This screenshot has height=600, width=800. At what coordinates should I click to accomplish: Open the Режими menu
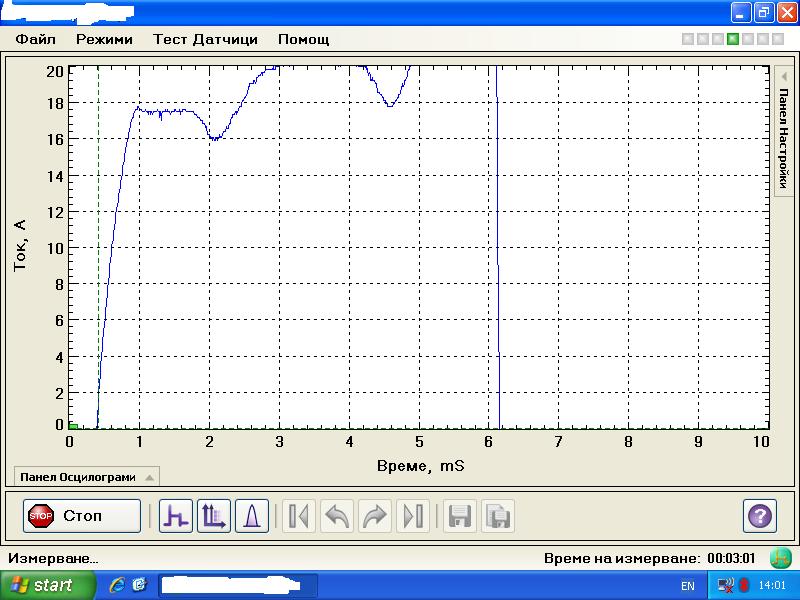point(104,40)
